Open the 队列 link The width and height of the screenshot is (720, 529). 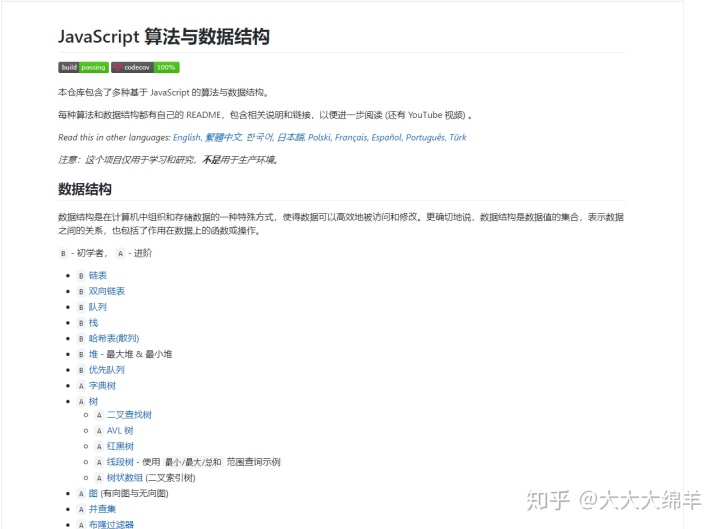[98, 307]
